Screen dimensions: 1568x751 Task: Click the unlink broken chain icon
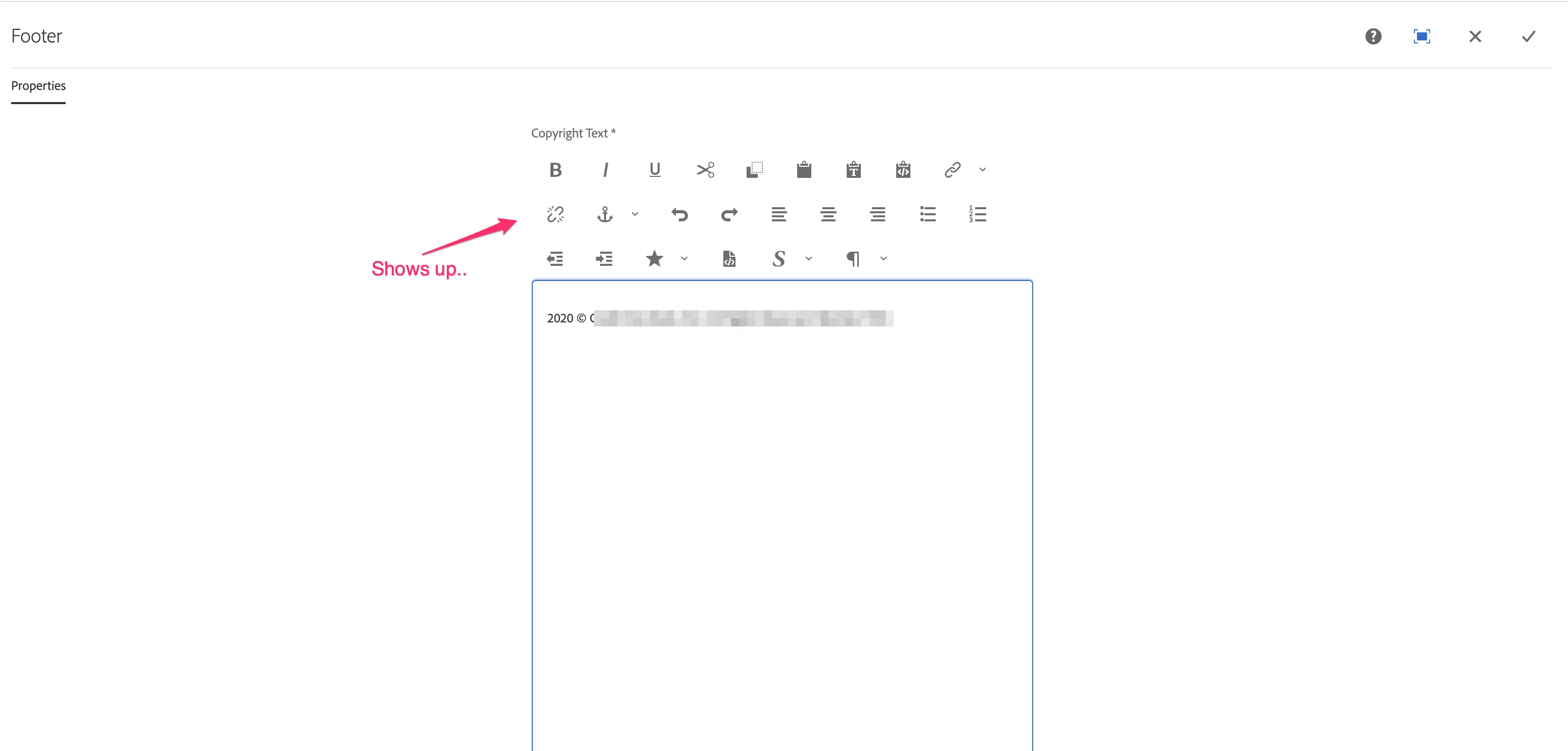click(x=555, y=214)
